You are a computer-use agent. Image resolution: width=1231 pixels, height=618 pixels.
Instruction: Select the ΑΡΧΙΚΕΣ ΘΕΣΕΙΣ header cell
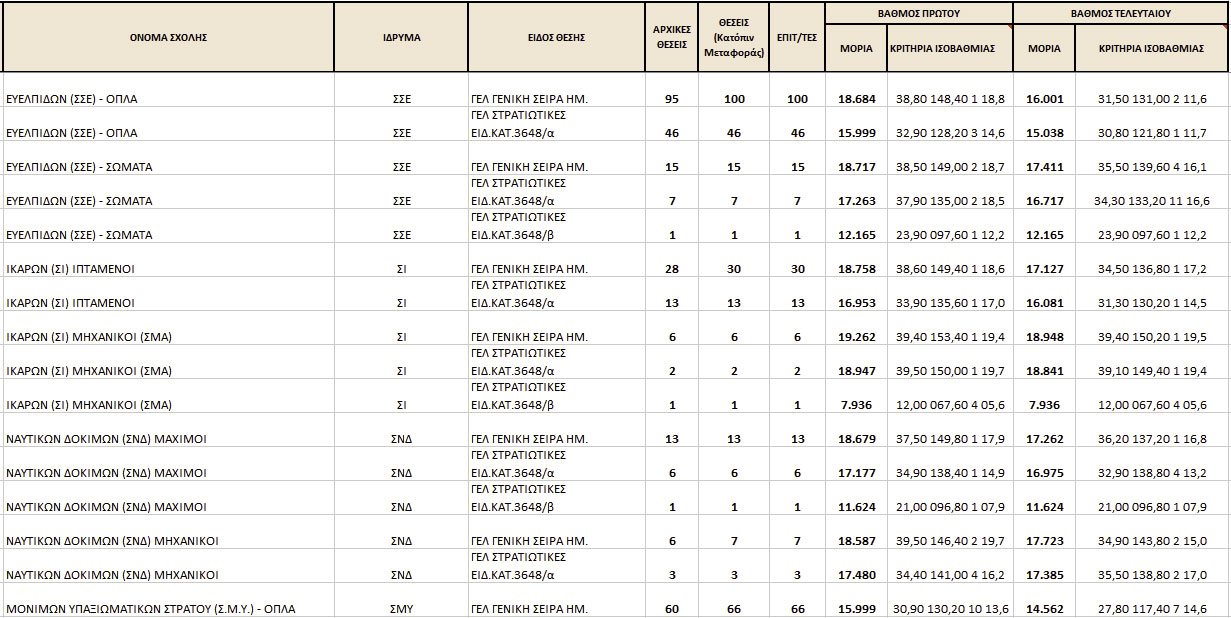point(672,37)
